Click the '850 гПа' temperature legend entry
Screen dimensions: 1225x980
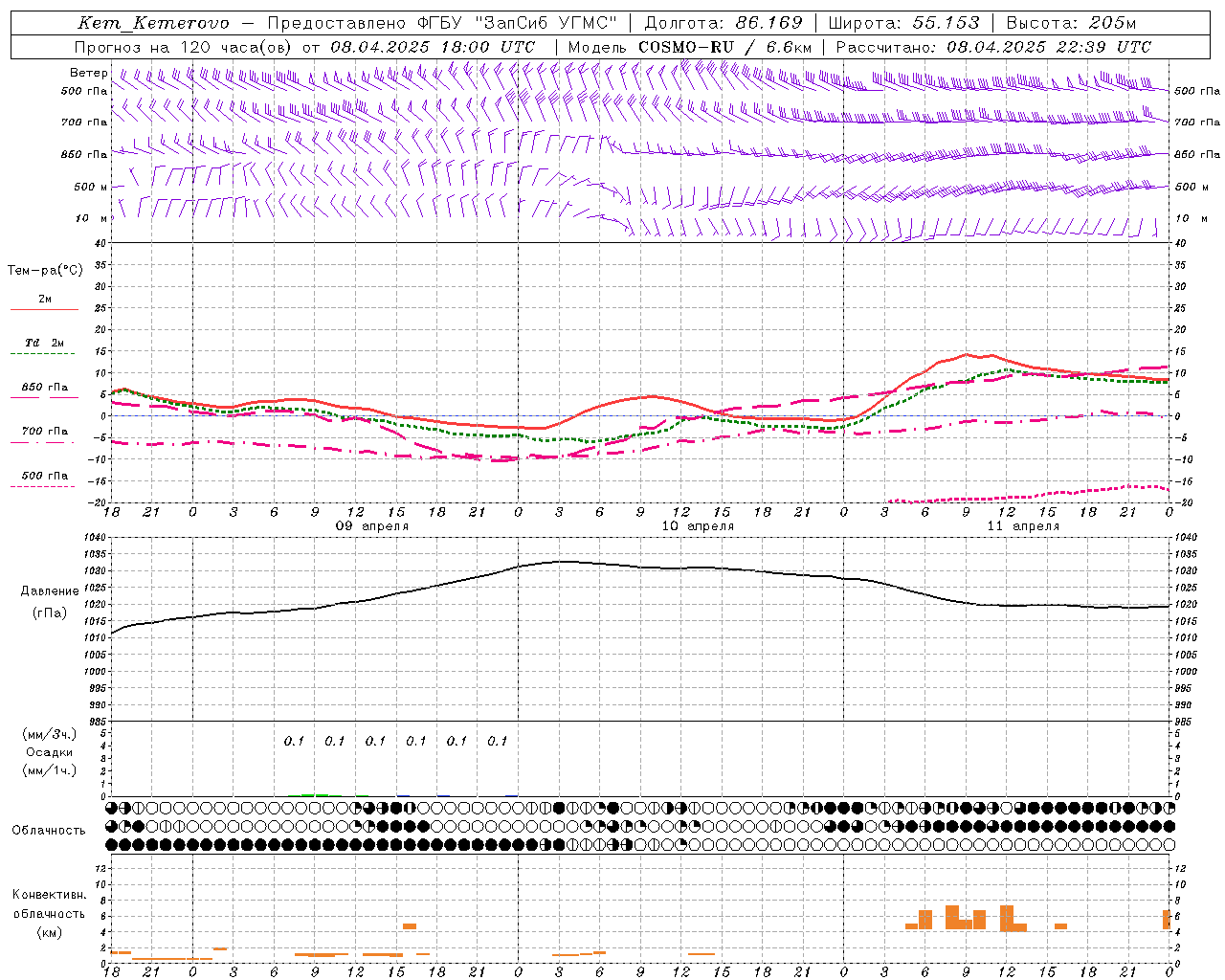point(45,388)
